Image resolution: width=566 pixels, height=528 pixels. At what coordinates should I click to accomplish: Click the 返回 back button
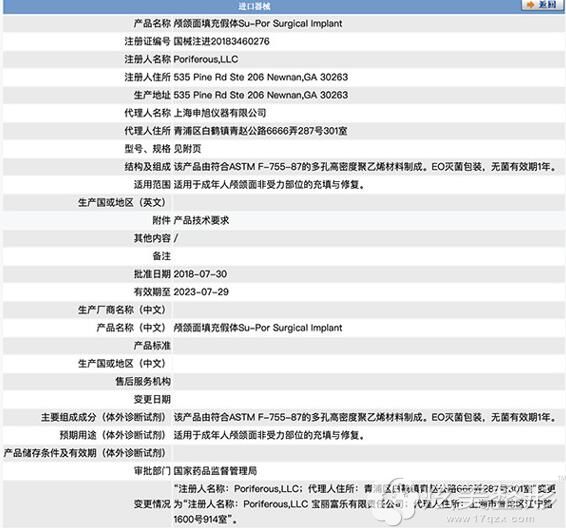click(543, 5)
